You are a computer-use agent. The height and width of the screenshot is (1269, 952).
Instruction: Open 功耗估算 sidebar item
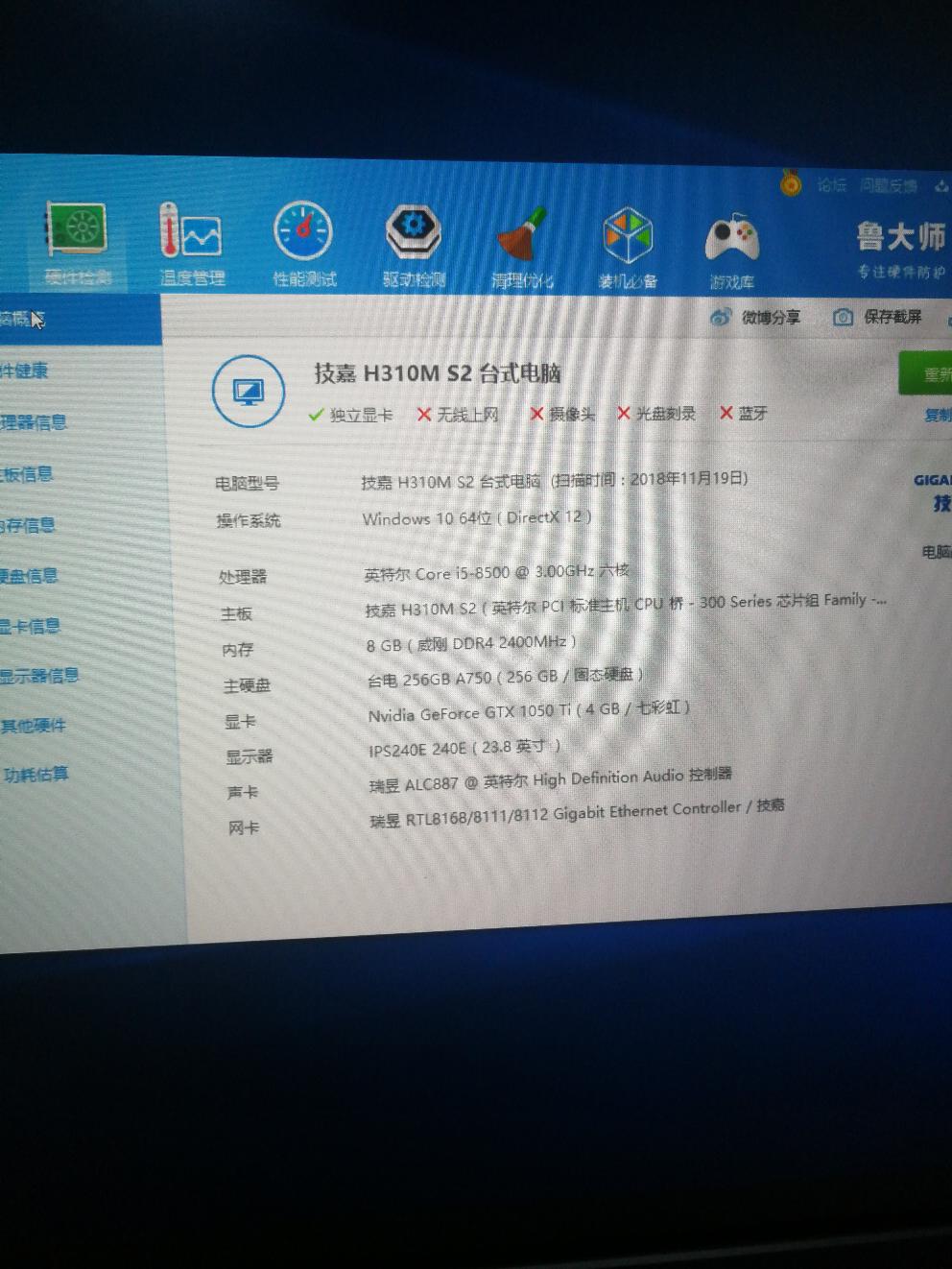click(x=36, y=774)
